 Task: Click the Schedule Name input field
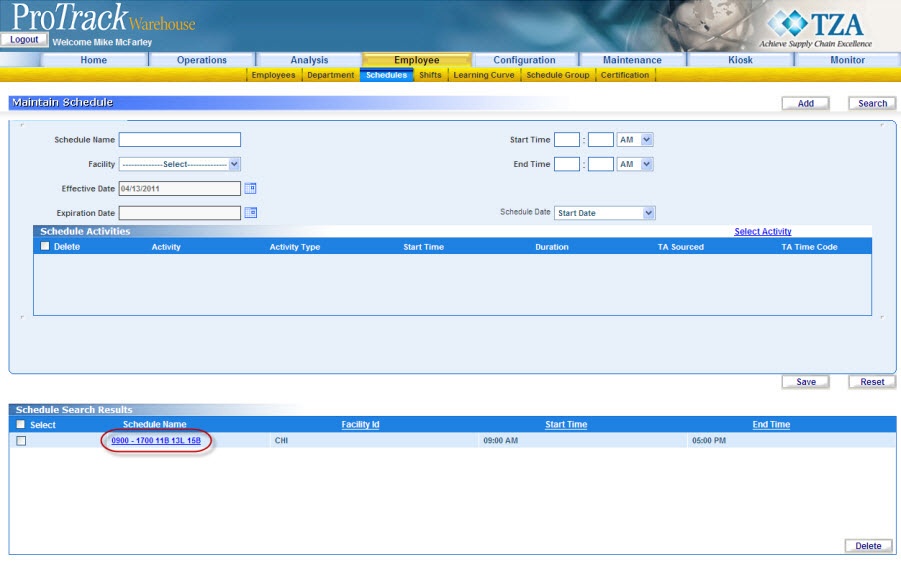tap(179, 140)
